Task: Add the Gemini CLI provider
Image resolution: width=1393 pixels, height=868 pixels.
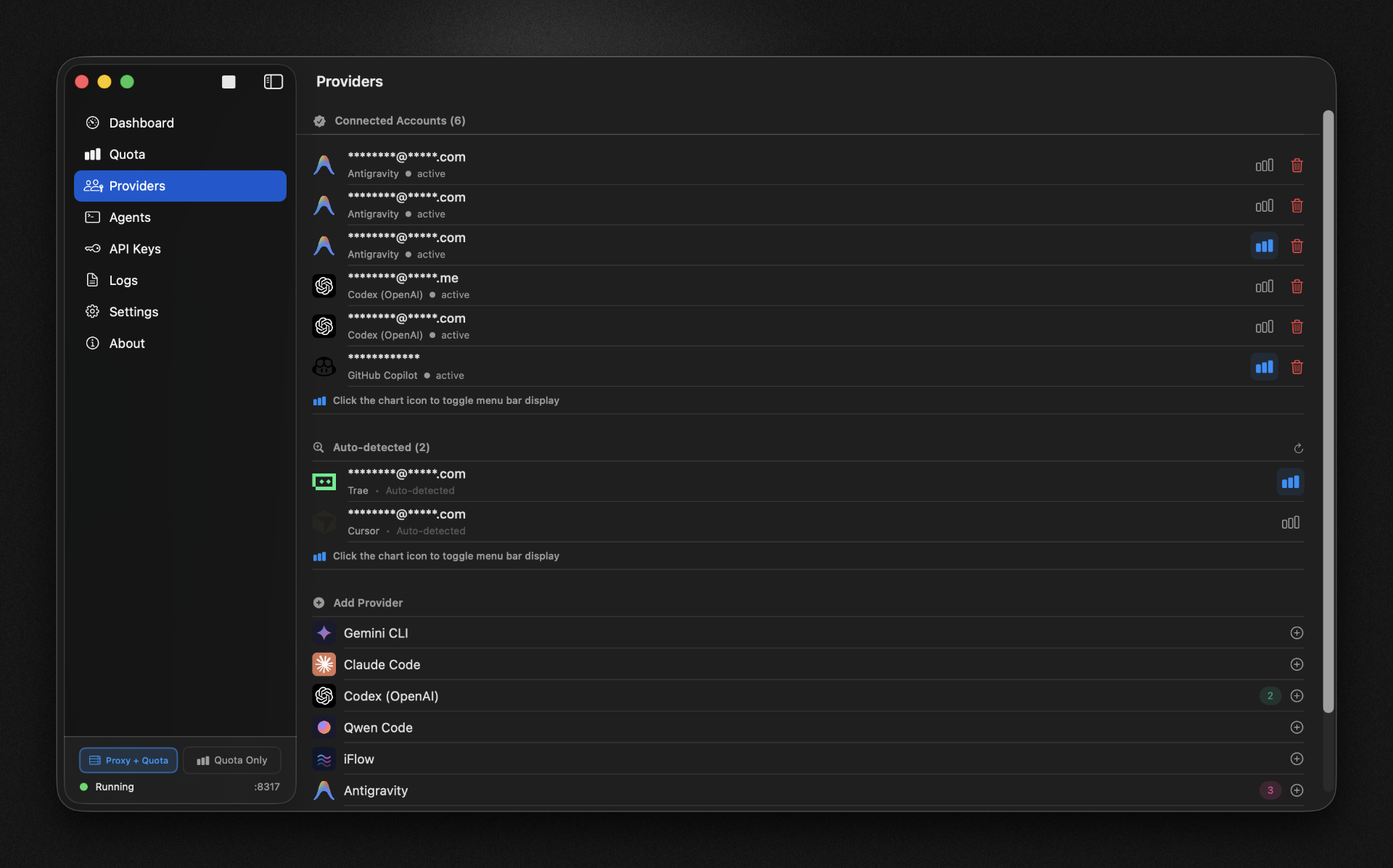Action: tap(1297, 633)
